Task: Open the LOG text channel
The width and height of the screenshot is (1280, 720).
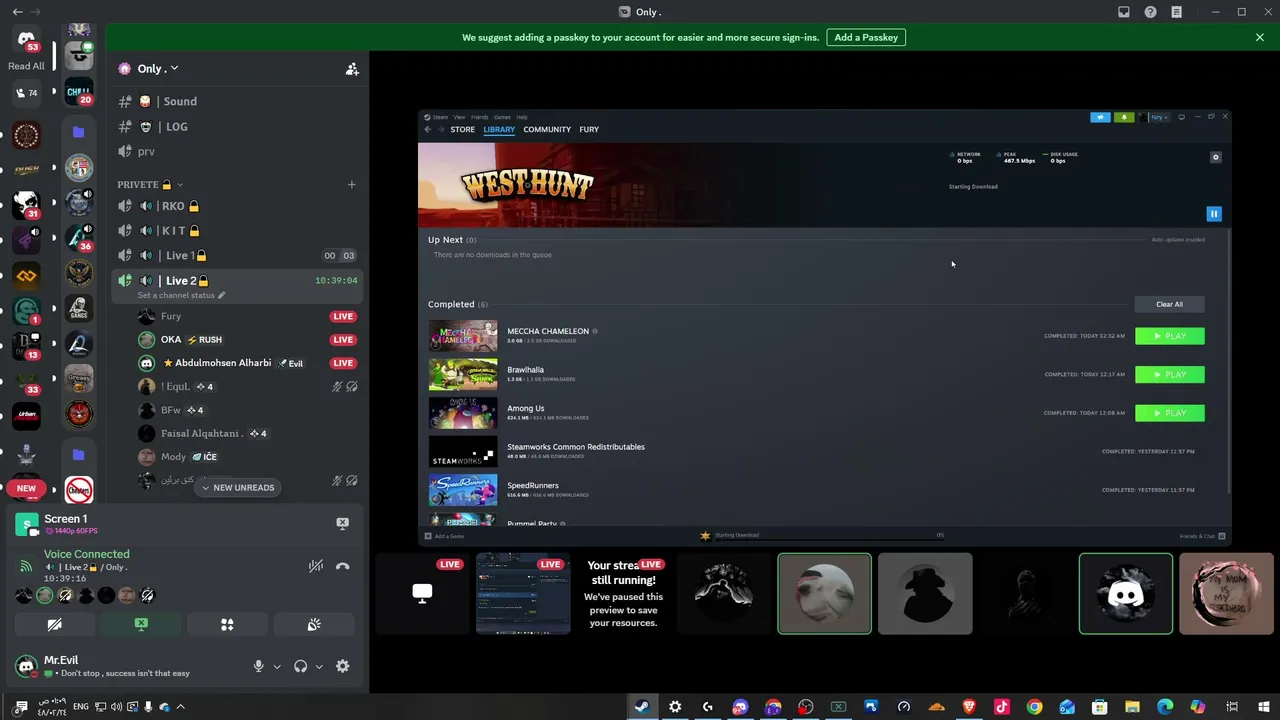Action: click(237, 127)
